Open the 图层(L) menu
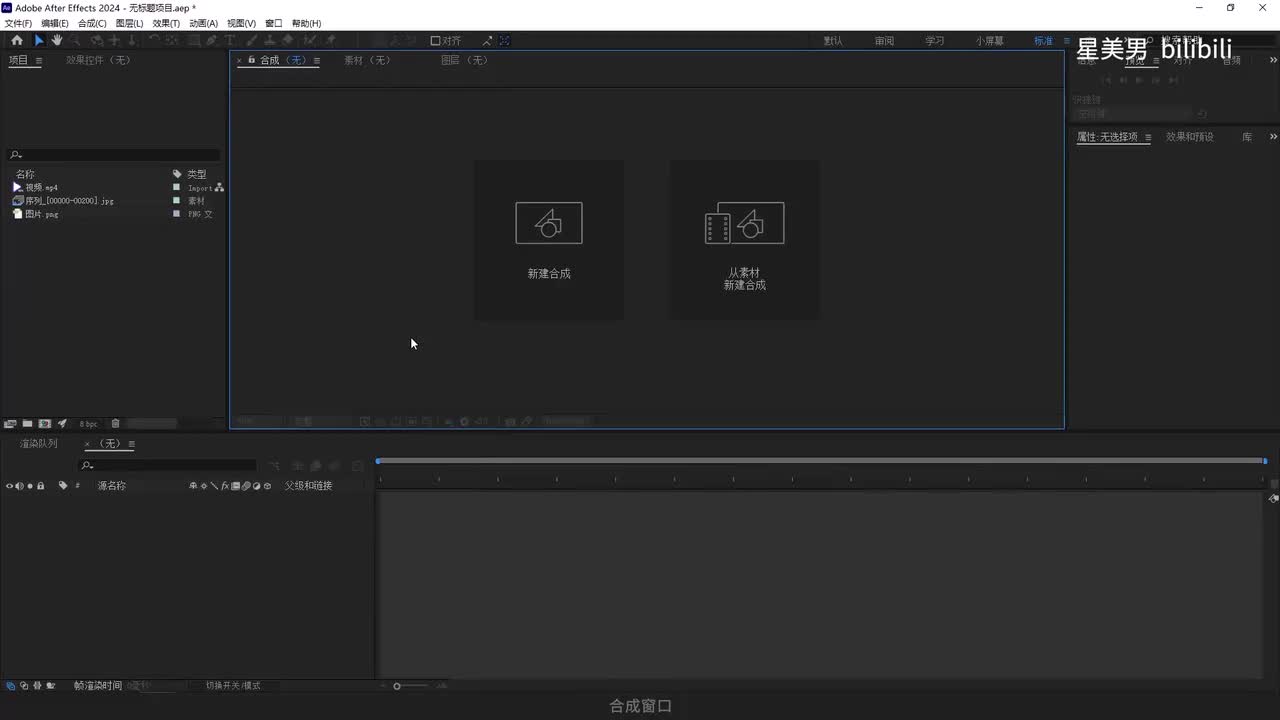This screenshot has height=720, width=1280. point(130,23)
